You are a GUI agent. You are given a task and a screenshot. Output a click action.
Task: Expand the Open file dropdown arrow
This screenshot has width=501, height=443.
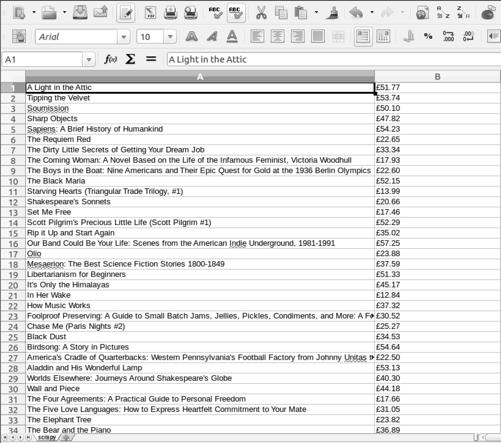pos(64,13)
